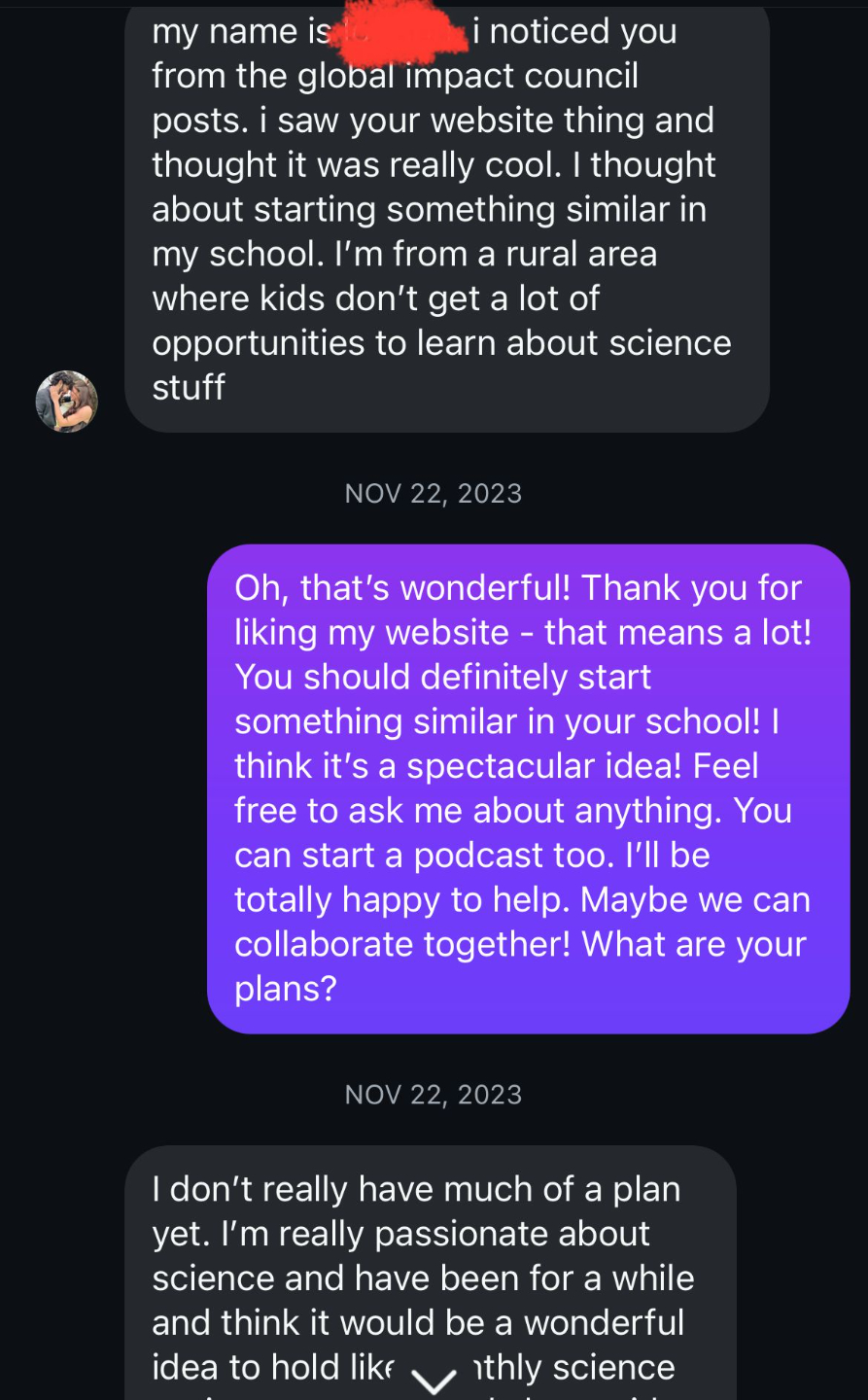Click the word "stuff" ending the first message
The width and height of the screenshot is (868, 1400).
coord(189,387)
